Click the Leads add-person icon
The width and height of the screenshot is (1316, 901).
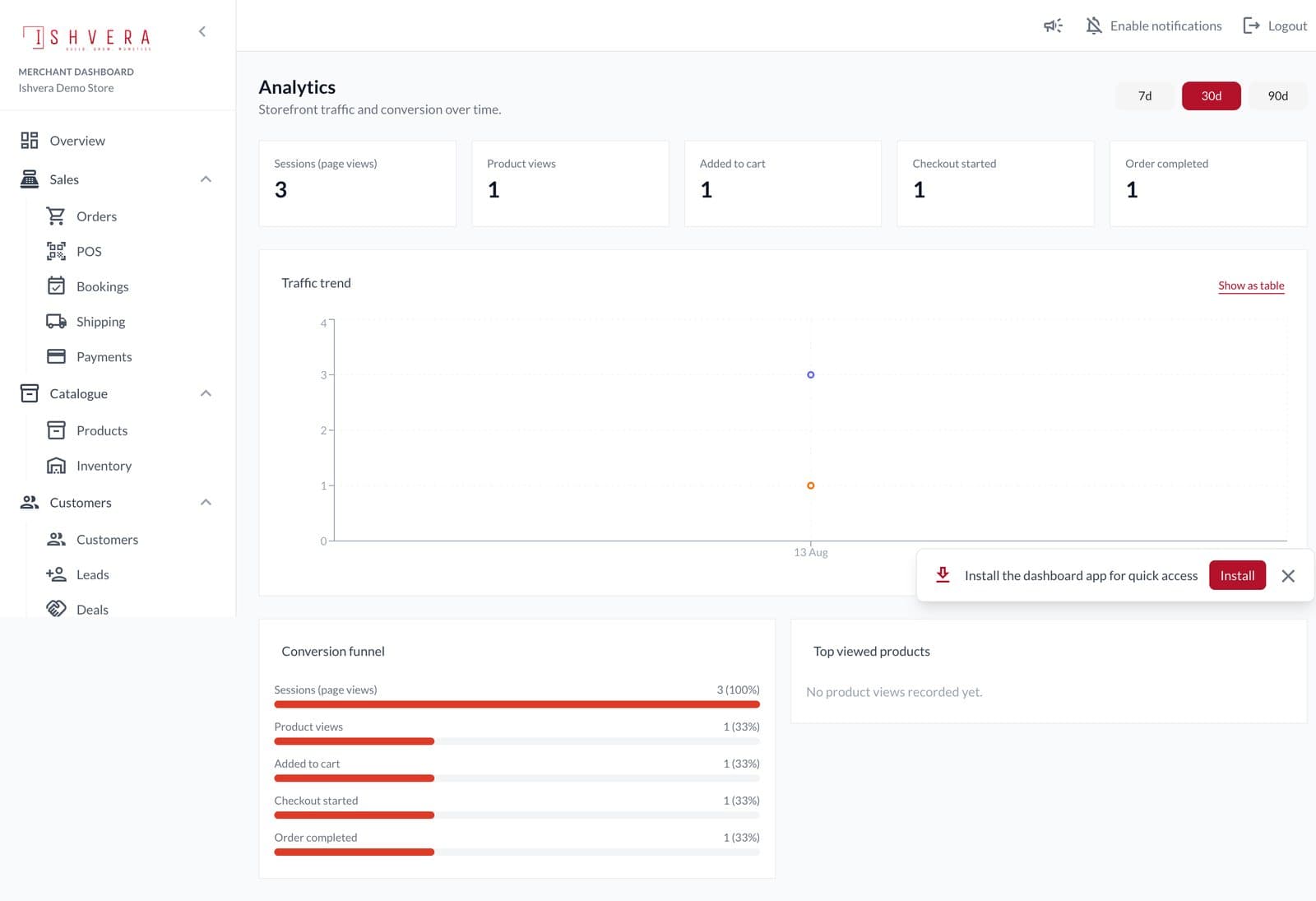click(x=56, y=574)
